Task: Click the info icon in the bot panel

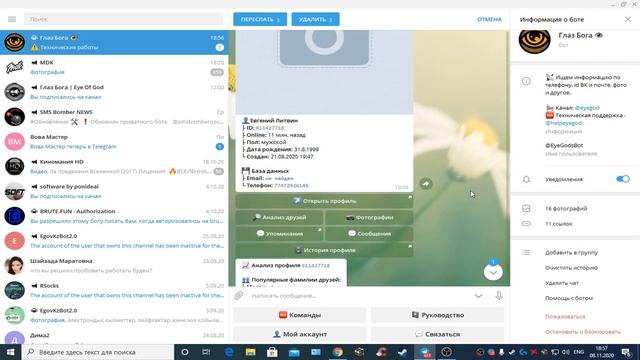Action: (x=526, y=81)
